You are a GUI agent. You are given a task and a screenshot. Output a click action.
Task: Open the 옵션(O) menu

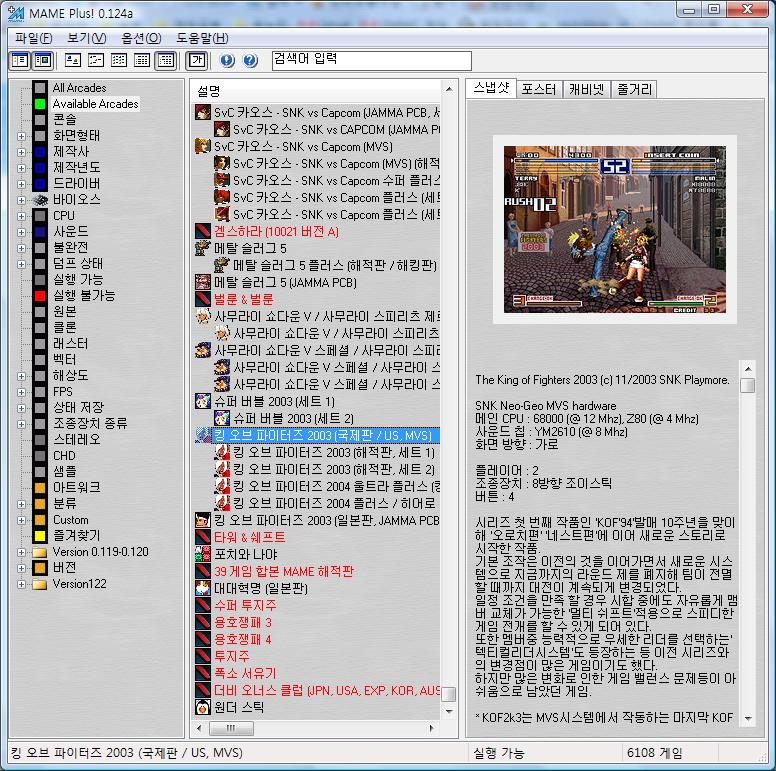(141, 38)
